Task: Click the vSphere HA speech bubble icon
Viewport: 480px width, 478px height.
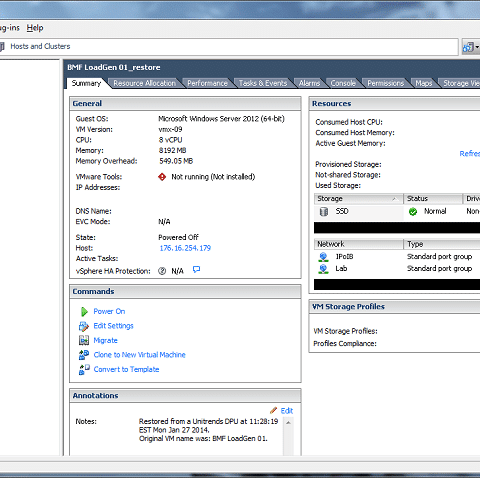Action: tap(197, 269)
